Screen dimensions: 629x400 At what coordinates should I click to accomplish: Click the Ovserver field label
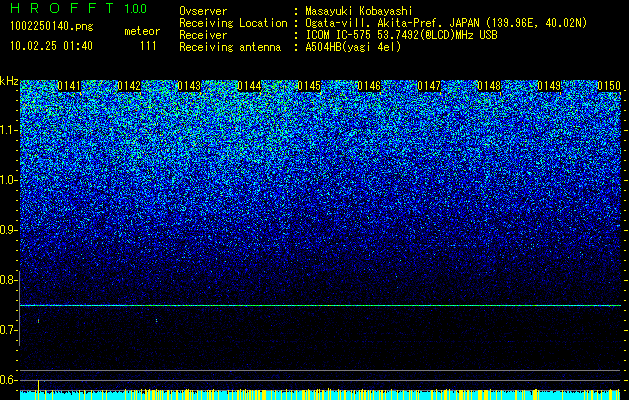point(203,11)
